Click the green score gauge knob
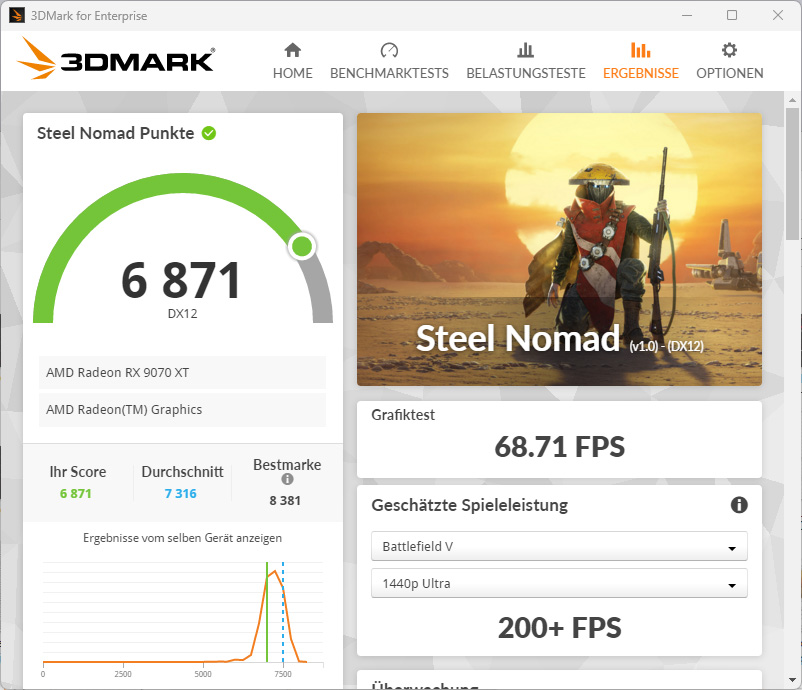Viewport: 802px width, 690px height. [x=302, y=247]
